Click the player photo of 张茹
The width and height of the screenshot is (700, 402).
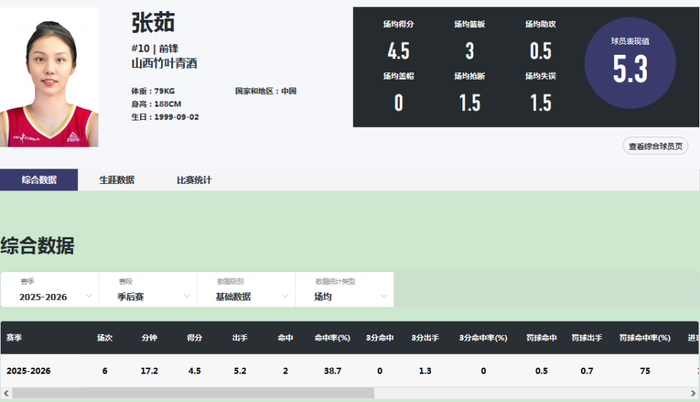click(49, 78)
